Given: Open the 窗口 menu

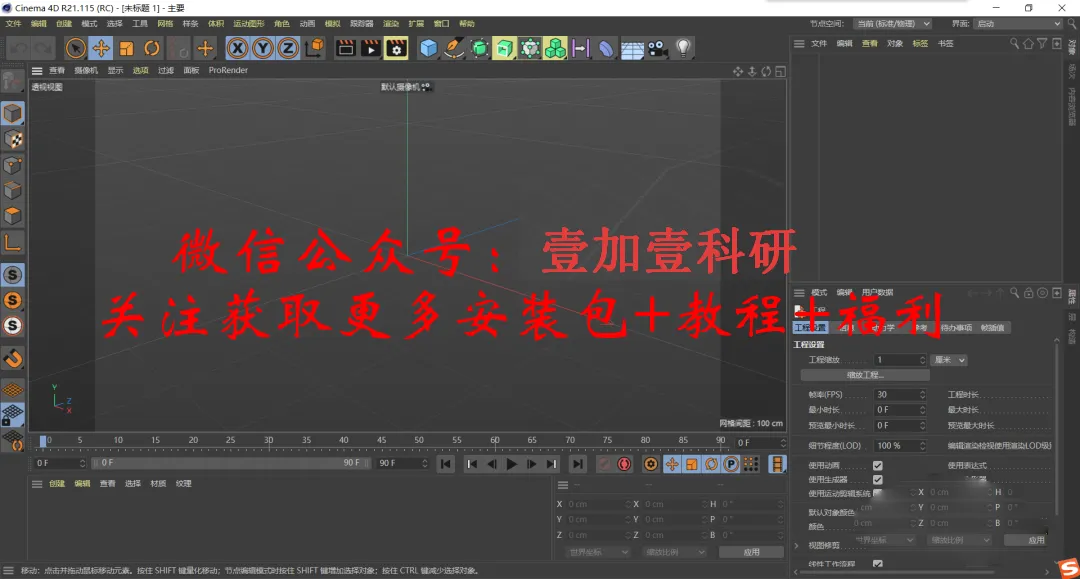Looking at the screenshot, I should (x=442, y=23).
